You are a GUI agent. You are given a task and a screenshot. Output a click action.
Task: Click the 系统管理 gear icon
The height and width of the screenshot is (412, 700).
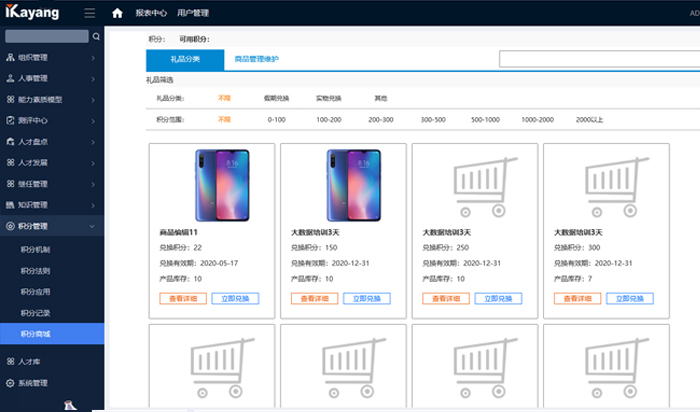pyautogui.click(x=10, y=382)
